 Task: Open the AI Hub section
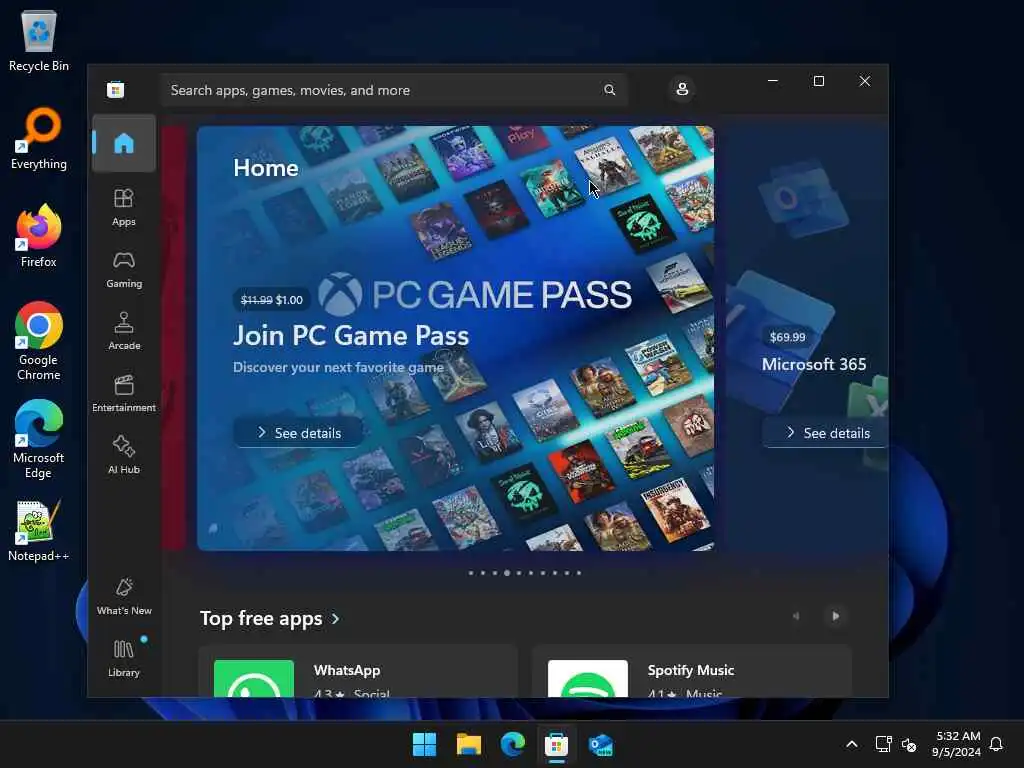124,455
